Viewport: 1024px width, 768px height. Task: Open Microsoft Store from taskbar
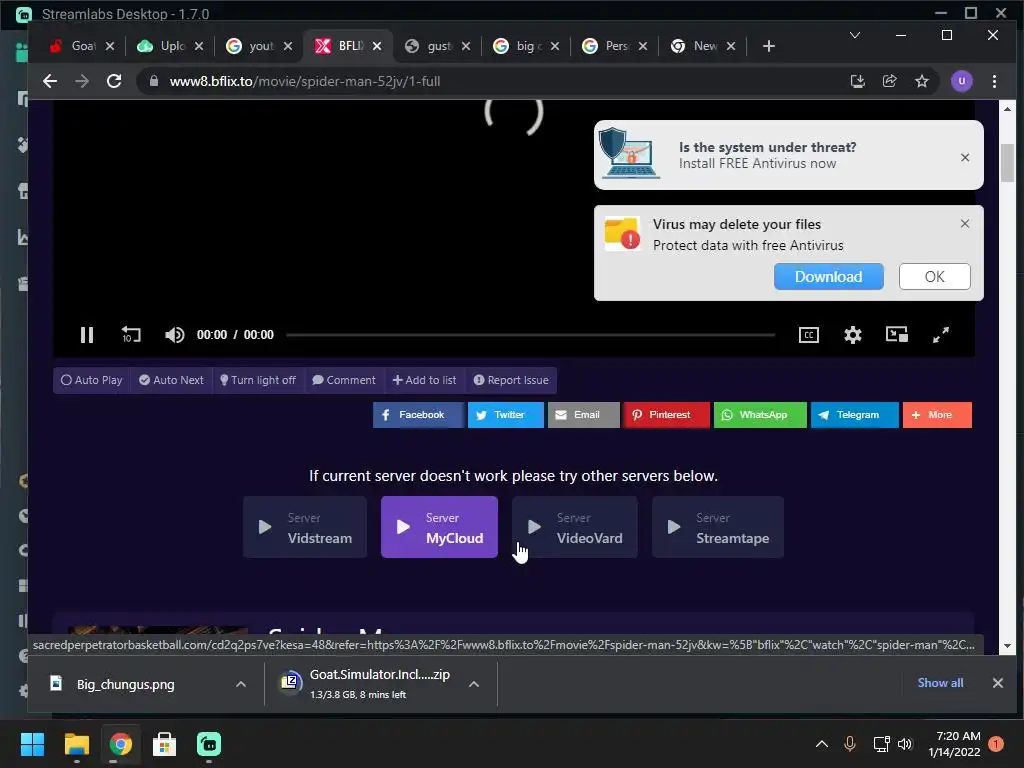point(164,744)
